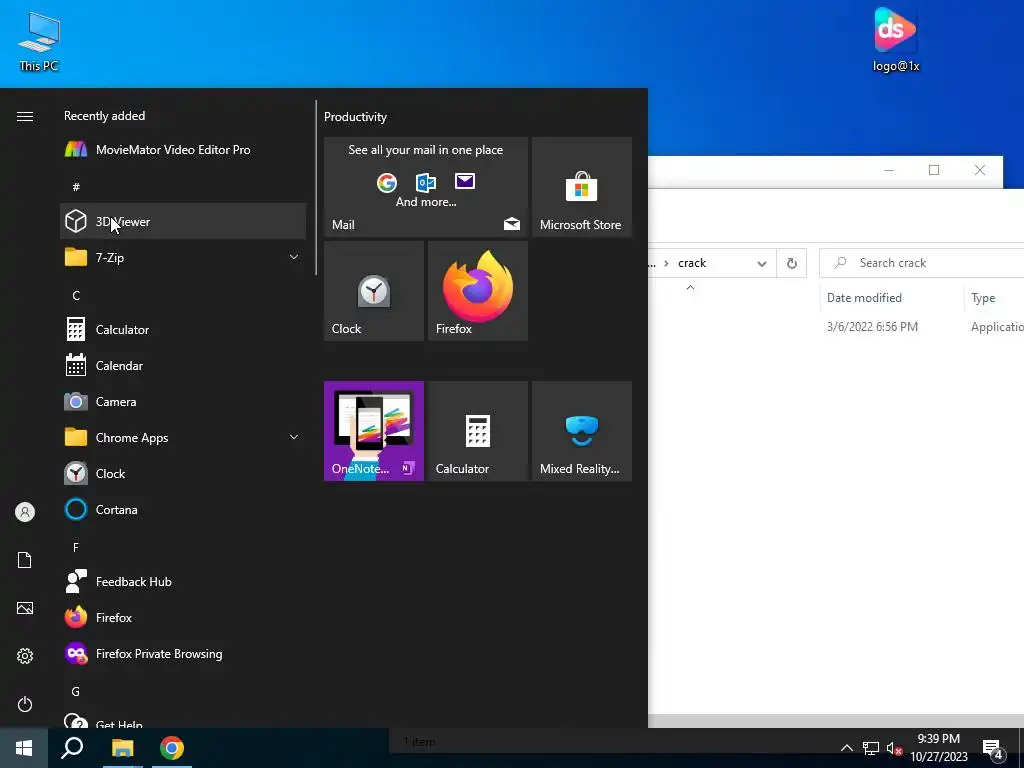Image resolution: width=1024 pixels, height=768 pixels.
Task: Jump to the letter C group
Action: tap(76, 296)
